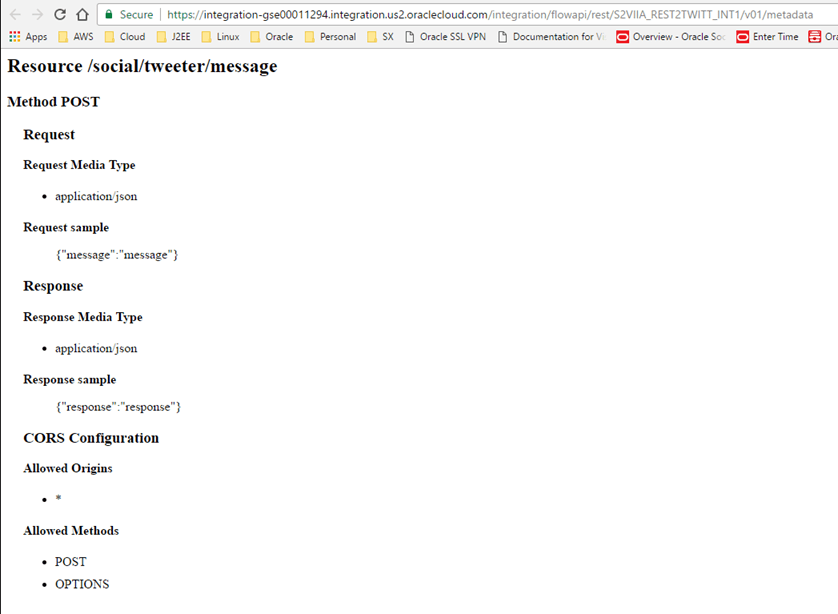The image size is (838, 614).
Task: Click the browser forward arrow
Action: 38,15
